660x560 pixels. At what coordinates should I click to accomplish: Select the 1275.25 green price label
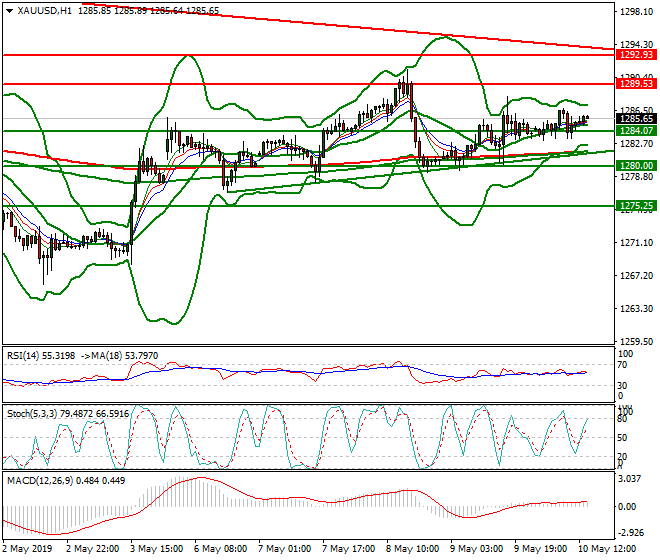(636, 206)
